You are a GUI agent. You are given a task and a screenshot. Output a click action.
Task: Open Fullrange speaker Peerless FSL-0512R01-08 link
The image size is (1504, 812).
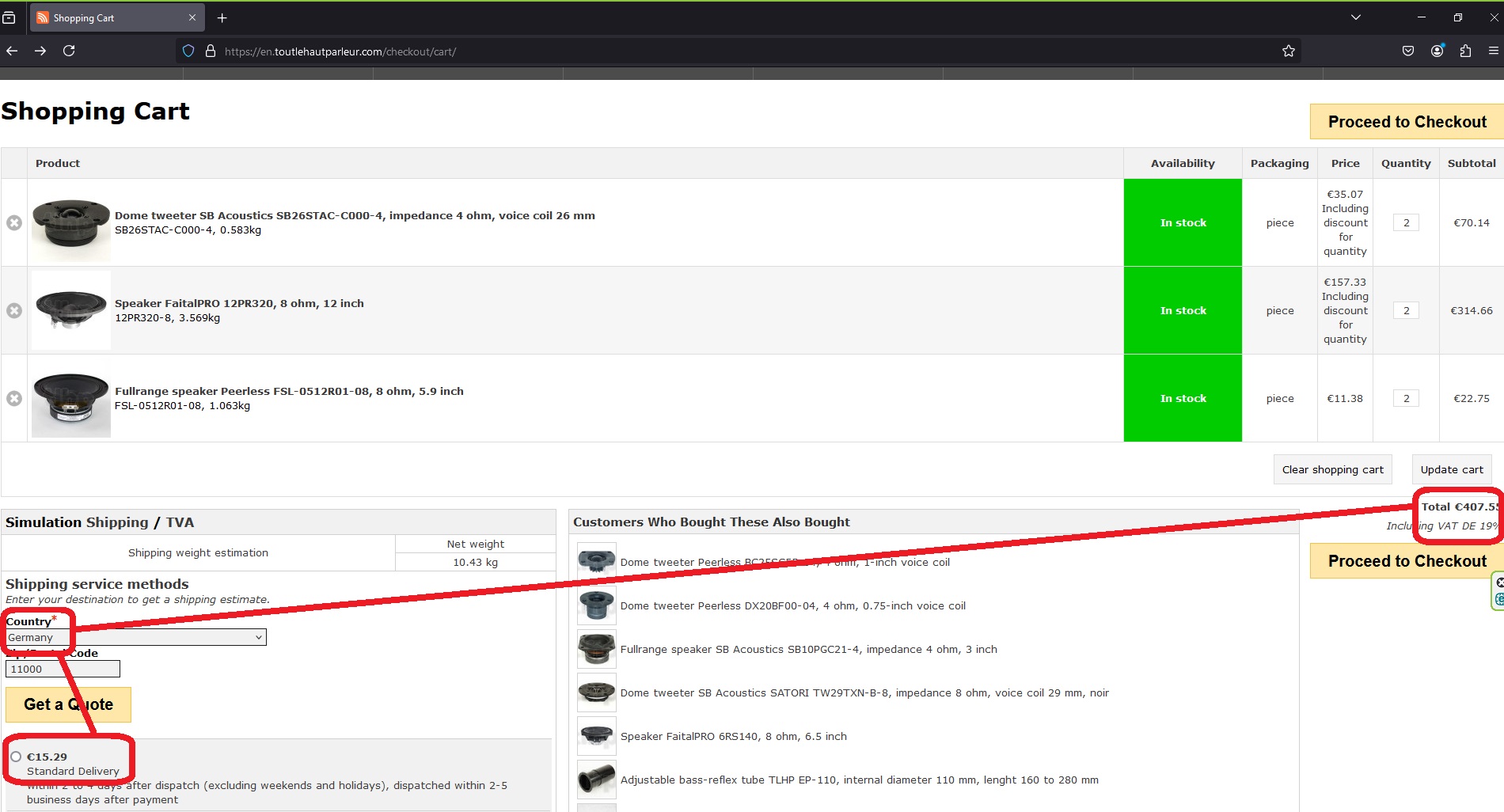(x=289, y=391)
